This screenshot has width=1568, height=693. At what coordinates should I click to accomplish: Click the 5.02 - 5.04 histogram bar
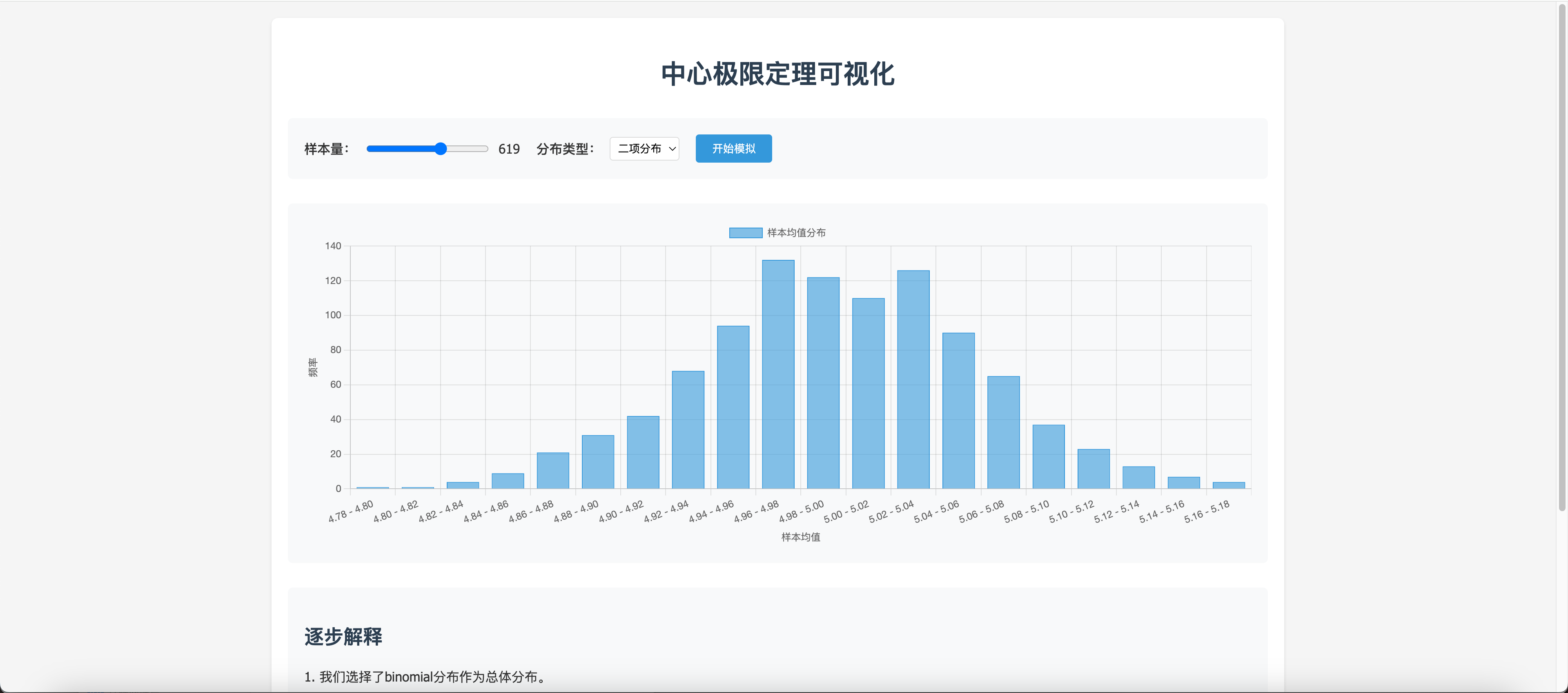tap(913, 379)
